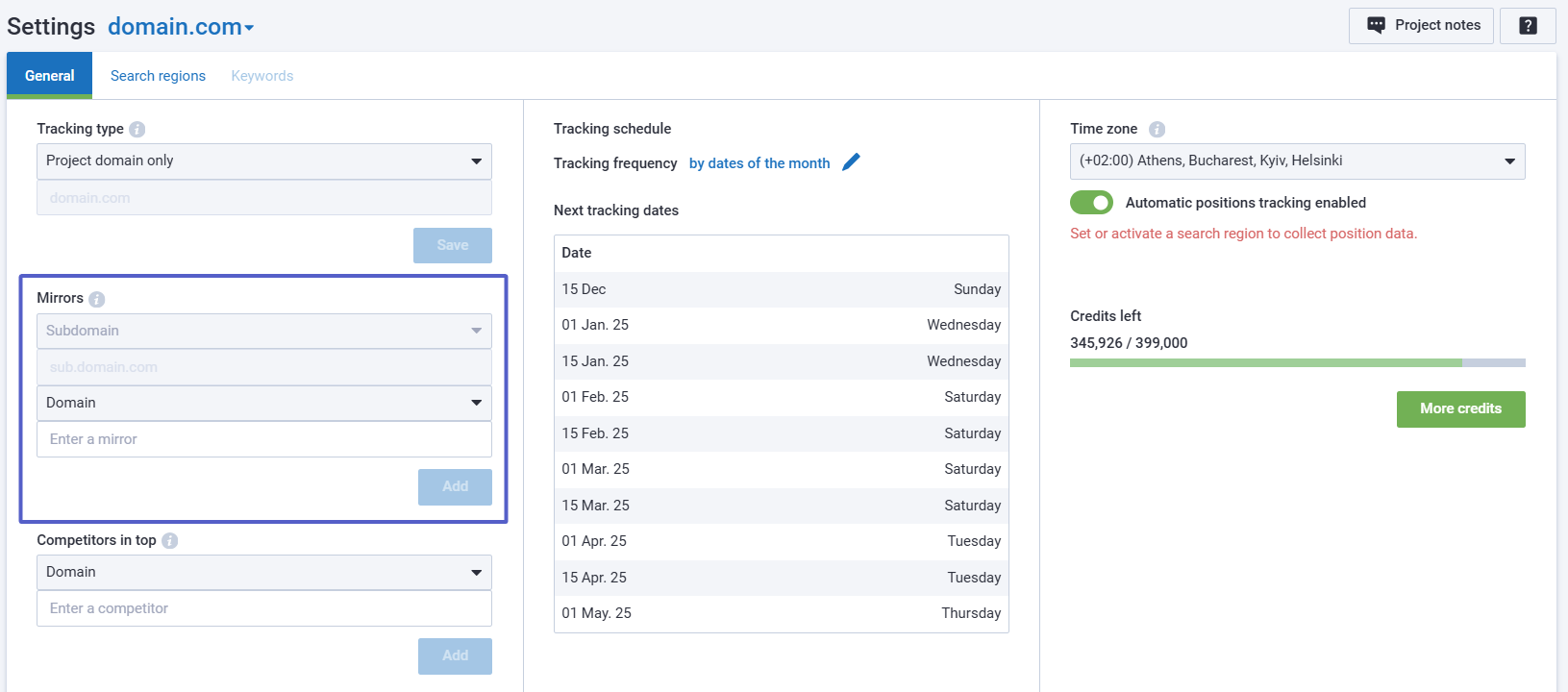The width and height of the screenshot is (1568, 692).
Task: Click the Competitors in top info icon
Action: click(170, 541)
